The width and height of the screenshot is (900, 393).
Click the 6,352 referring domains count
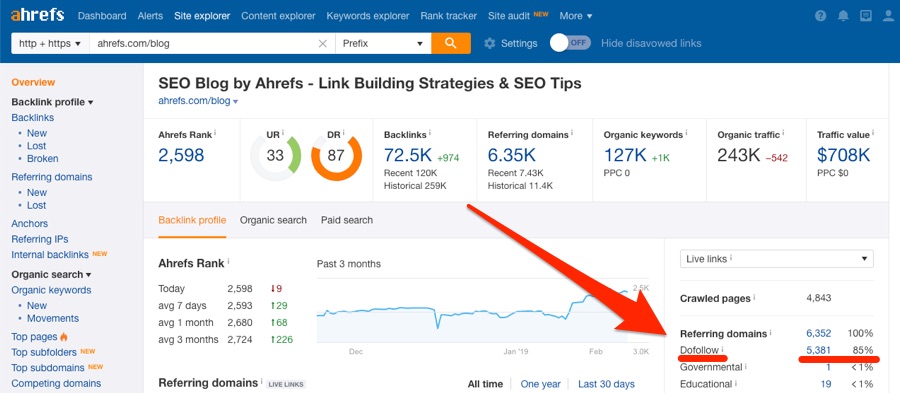click(818, 333)
